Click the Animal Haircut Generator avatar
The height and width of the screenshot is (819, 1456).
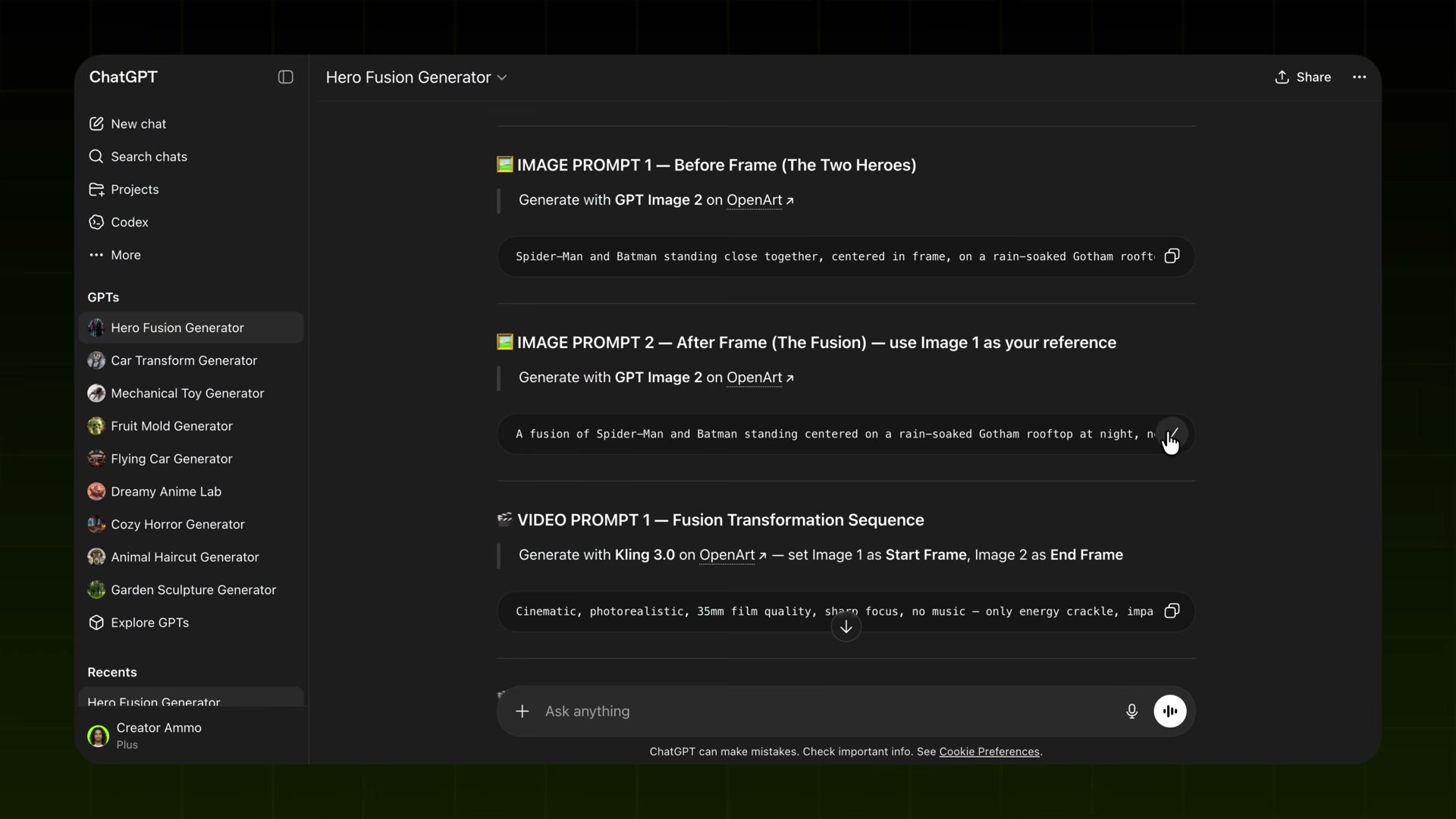coord(96,557)
